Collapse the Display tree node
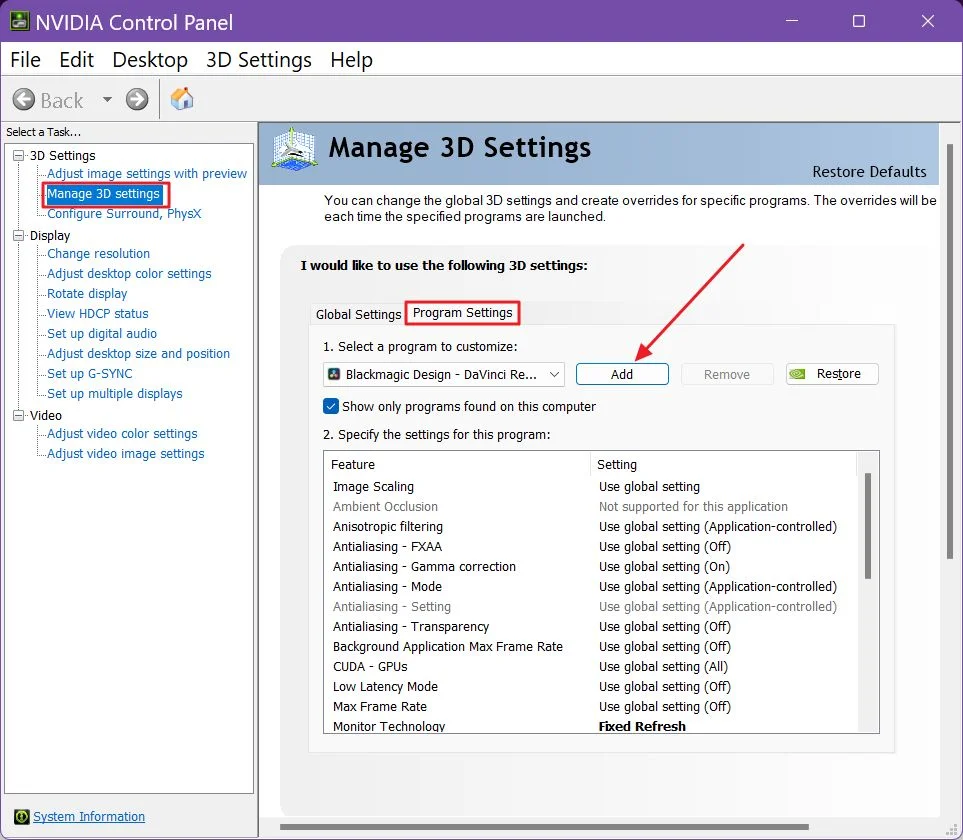 [19, 235]
